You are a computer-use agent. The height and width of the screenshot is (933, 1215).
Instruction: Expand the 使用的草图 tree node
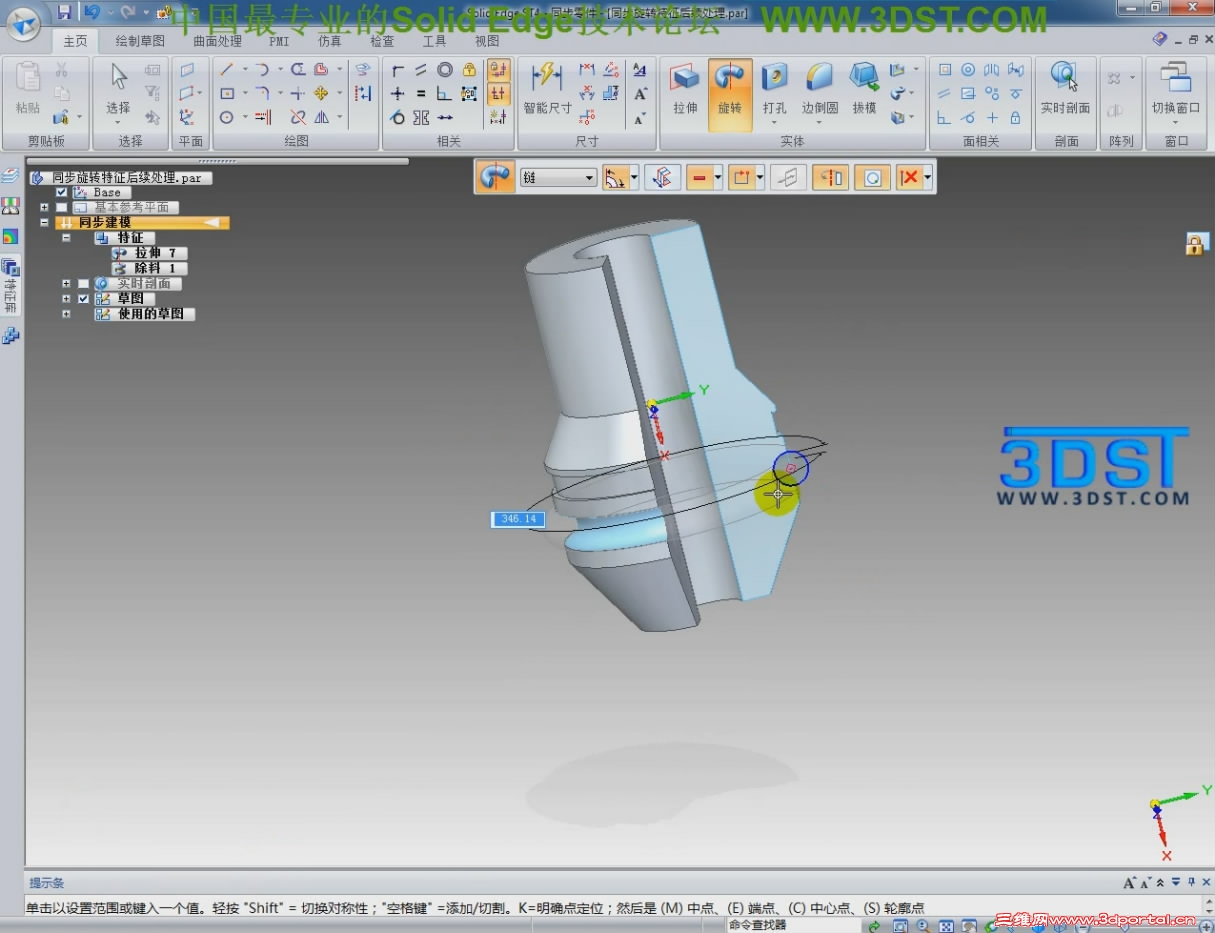point(66,314)
